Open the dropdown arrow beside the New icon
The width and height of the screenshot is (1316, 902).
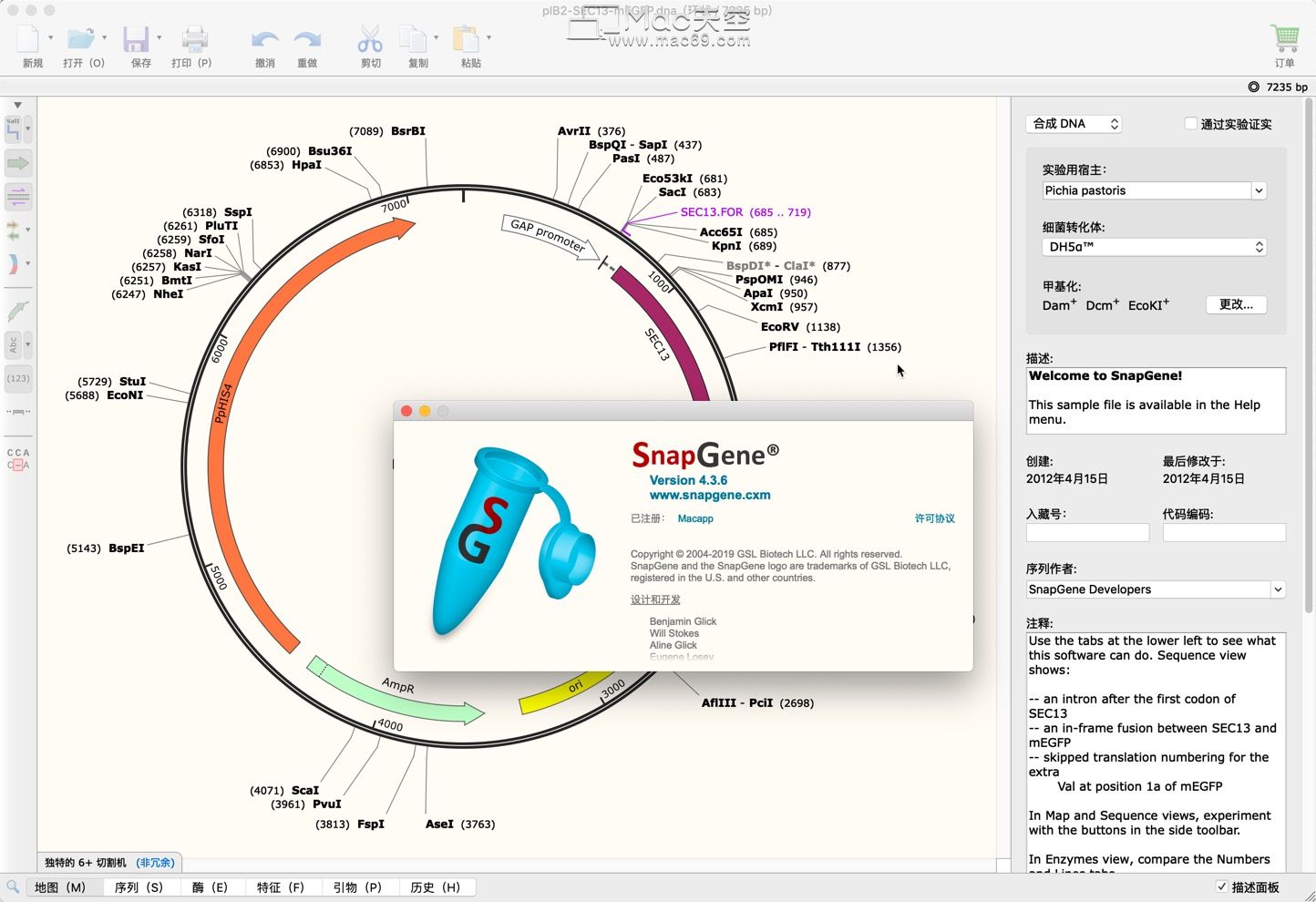[x=50, y=38]
